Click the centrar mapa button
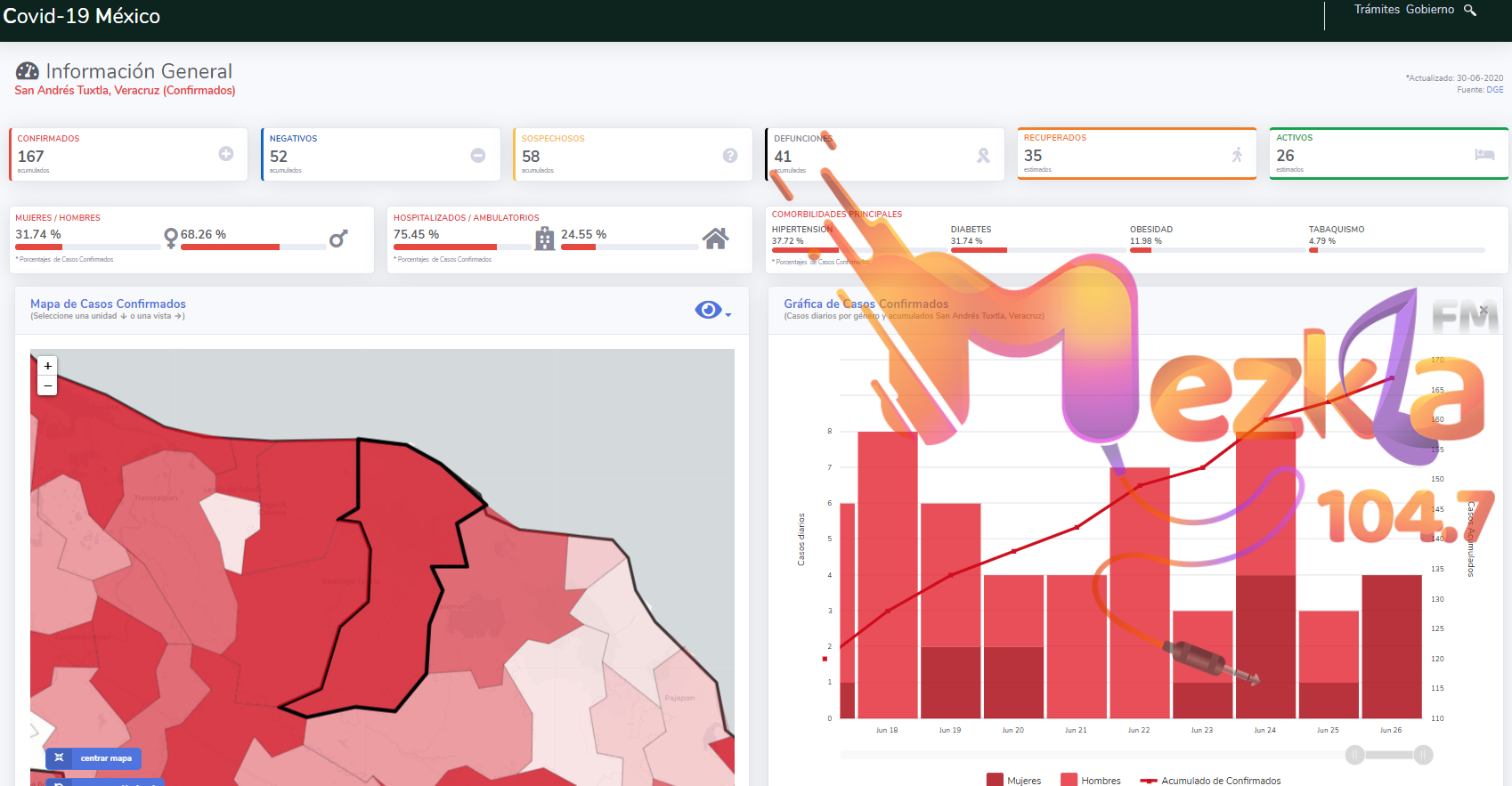The image size is (1512, 786). click(93, 758)
